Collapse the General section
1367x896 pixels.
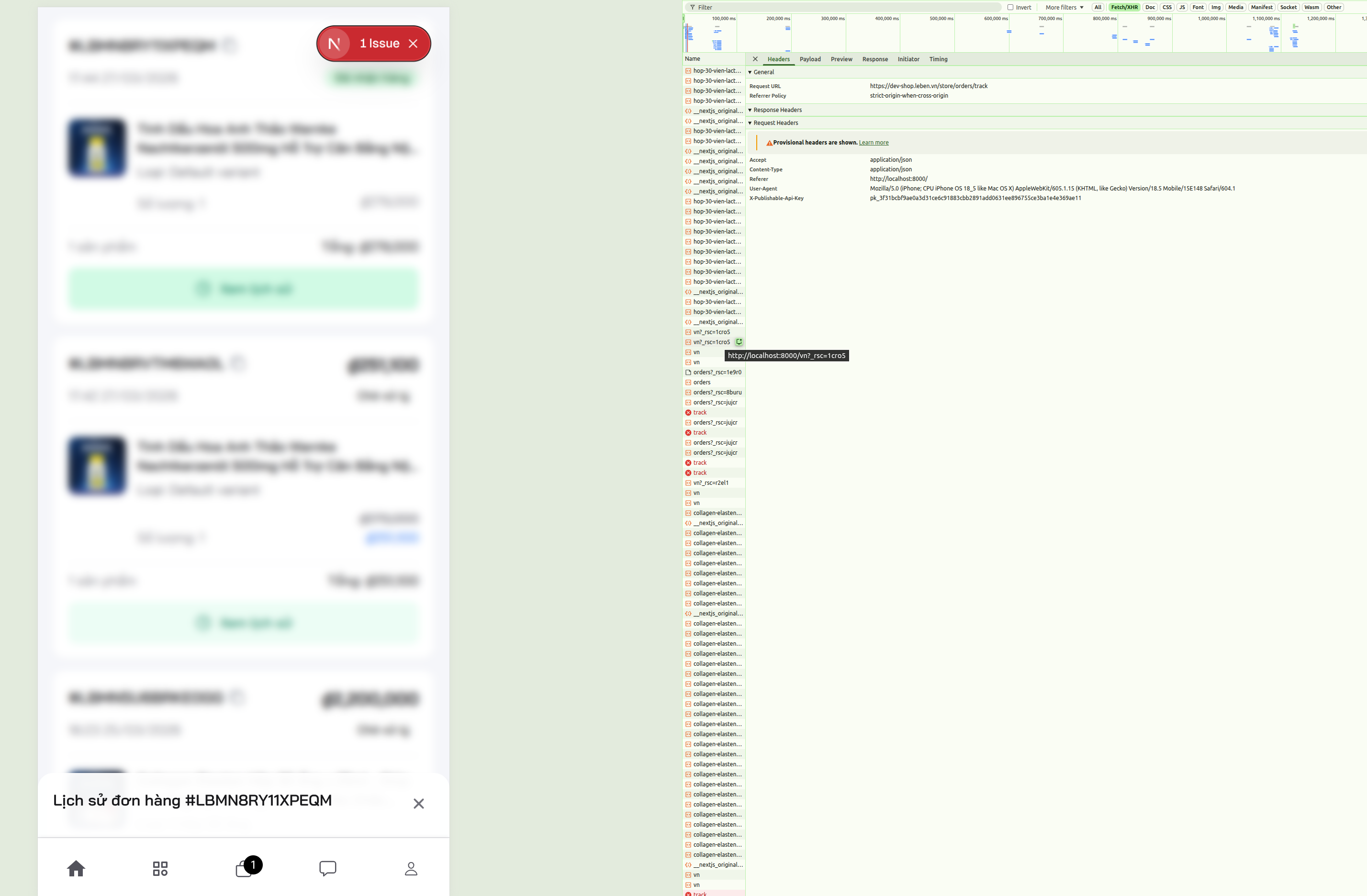point(763,72)
